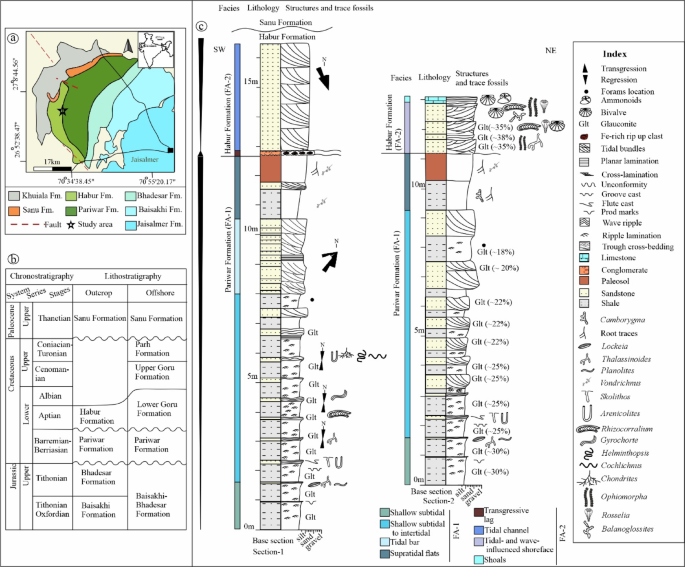The width and height of the screenshot is (685, 567).
Task: Click the Shallow subtidal facies swatch
Action: 386,513
